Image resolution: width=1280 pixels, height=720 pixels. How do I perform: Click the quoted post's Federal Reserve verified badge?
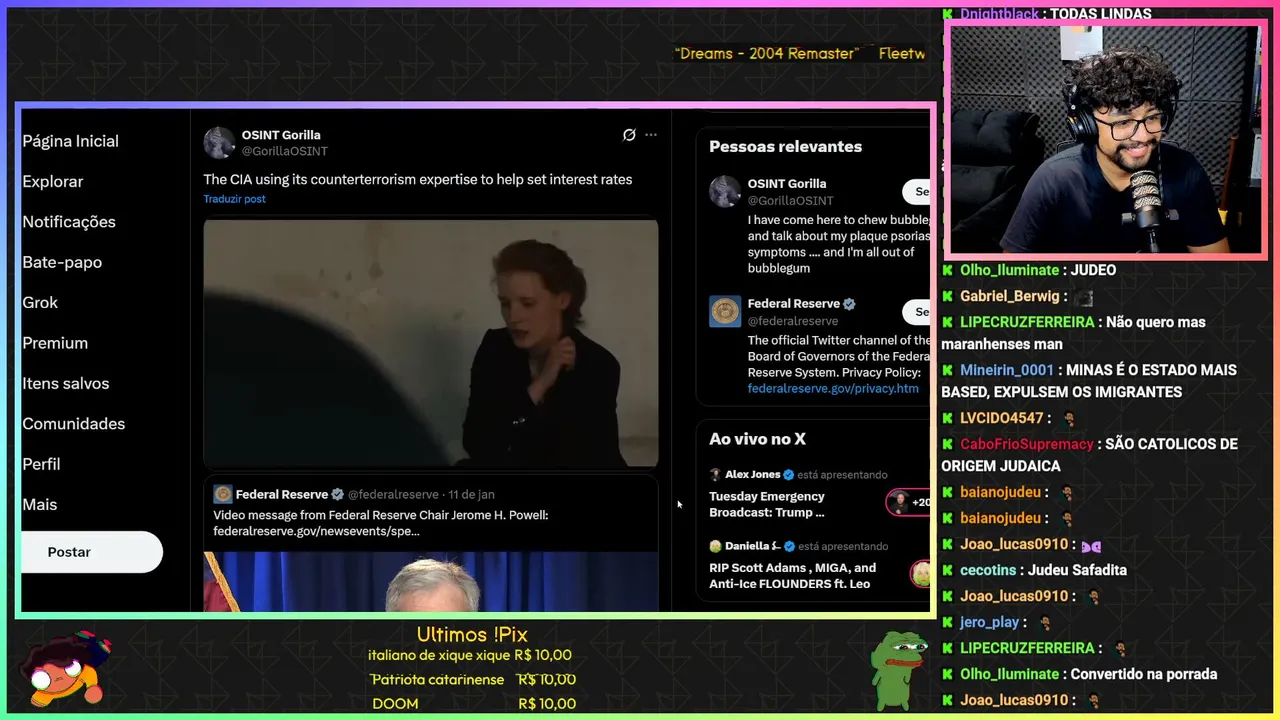(338, 494)
